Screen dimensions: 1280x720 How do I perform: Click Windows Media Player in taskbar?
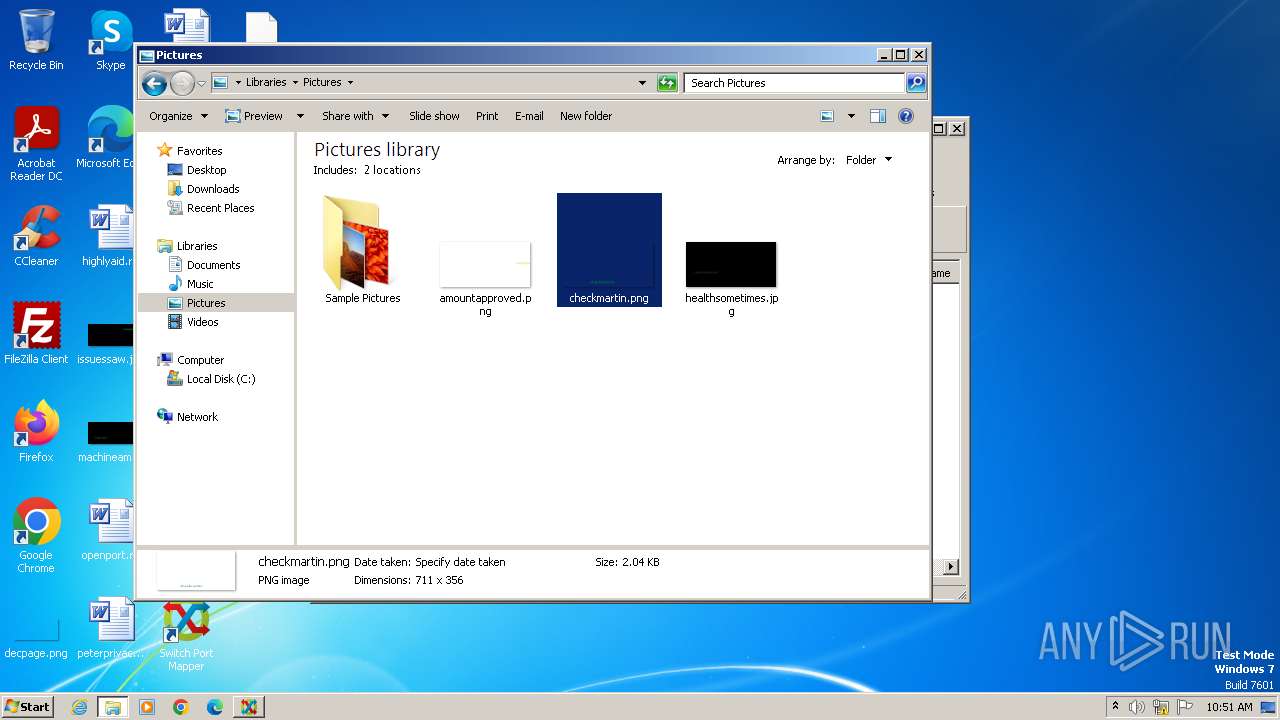(x=147, y=707)
